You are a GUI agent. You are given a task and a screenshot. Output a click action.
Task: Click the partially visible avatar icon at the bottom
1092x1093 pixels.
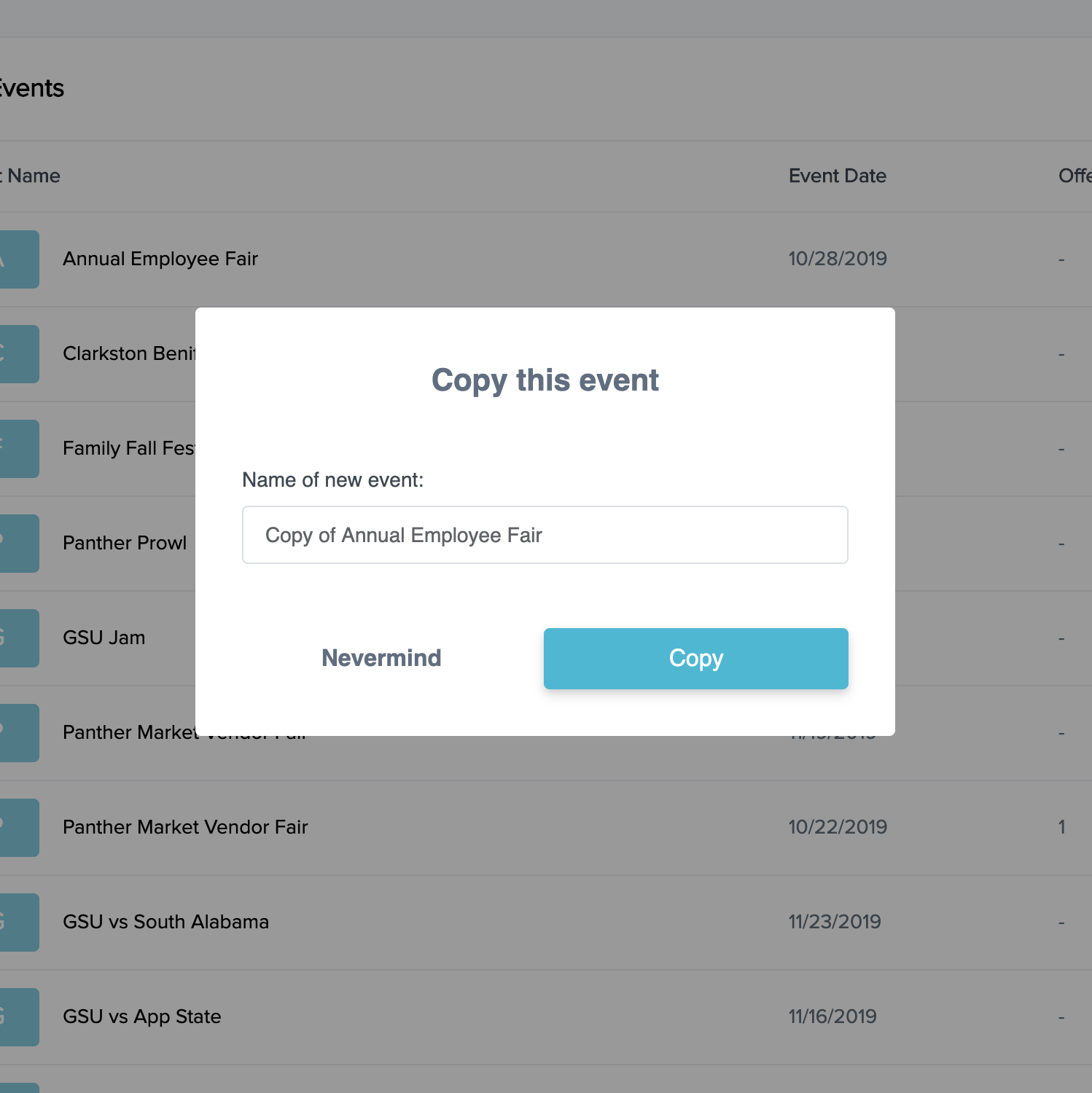18,1087
